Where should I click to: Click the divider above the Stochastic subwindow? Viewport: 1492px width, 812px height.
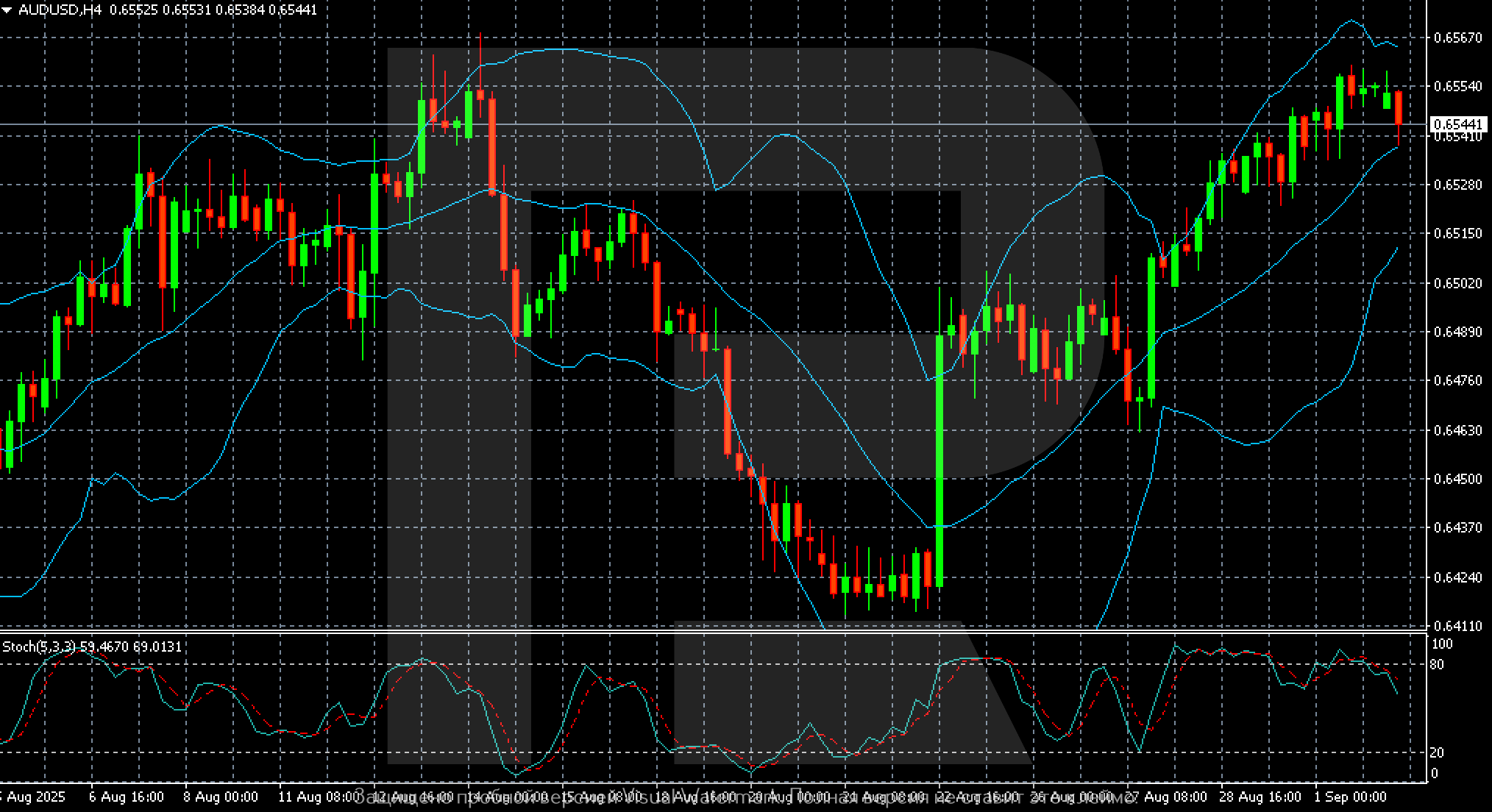point(706,632)
